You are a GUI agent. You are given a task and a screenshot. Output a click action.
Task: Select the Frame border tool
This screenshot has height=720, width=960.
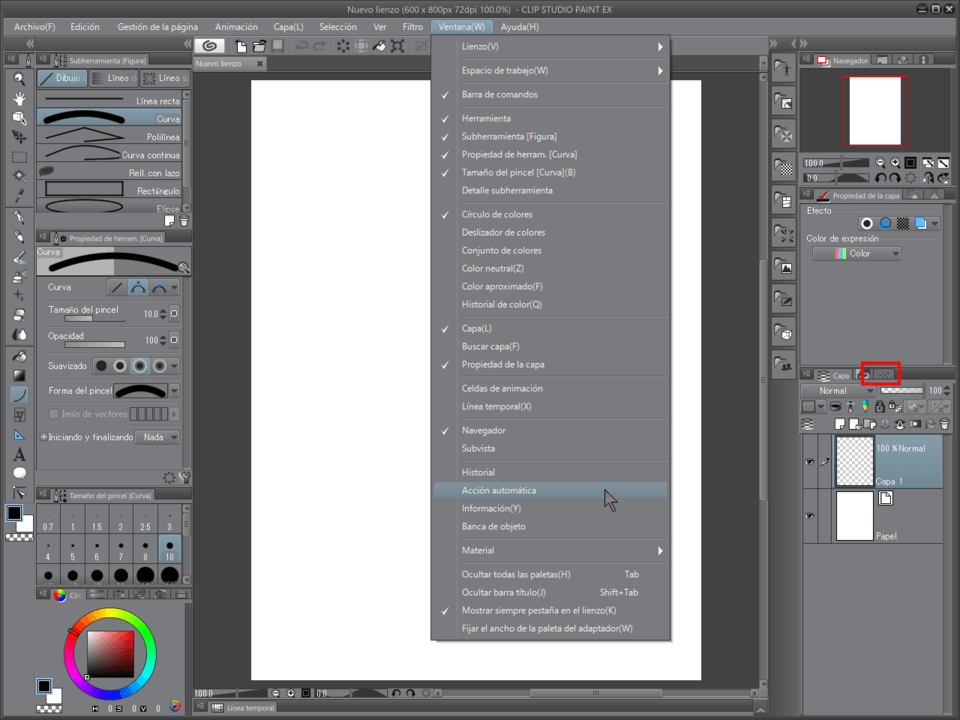point(20,415)
